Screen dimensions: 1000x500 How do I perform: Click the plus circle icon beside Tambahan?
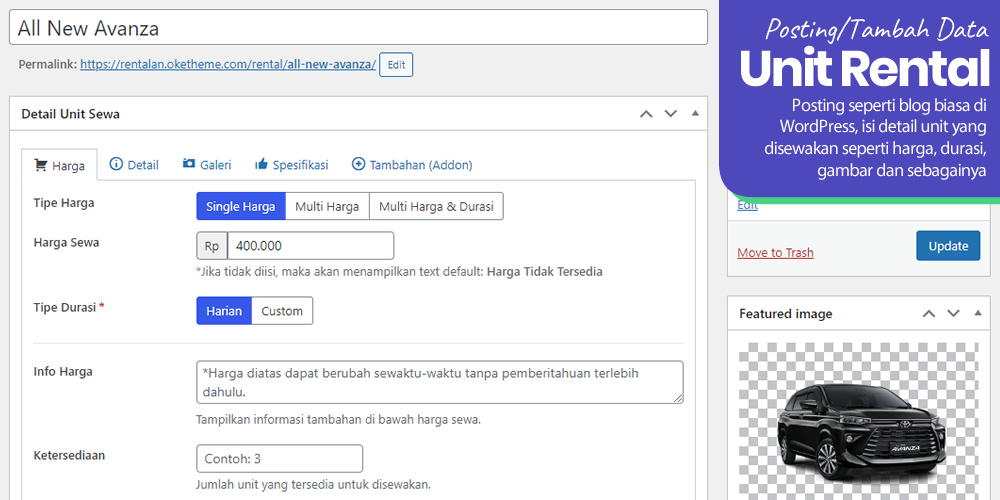point(358,164)
